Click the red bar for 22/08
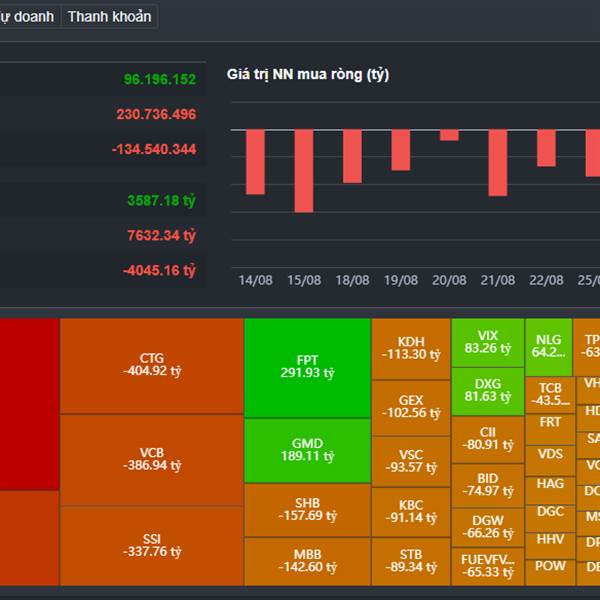The image size is (600, 600). 546,148
